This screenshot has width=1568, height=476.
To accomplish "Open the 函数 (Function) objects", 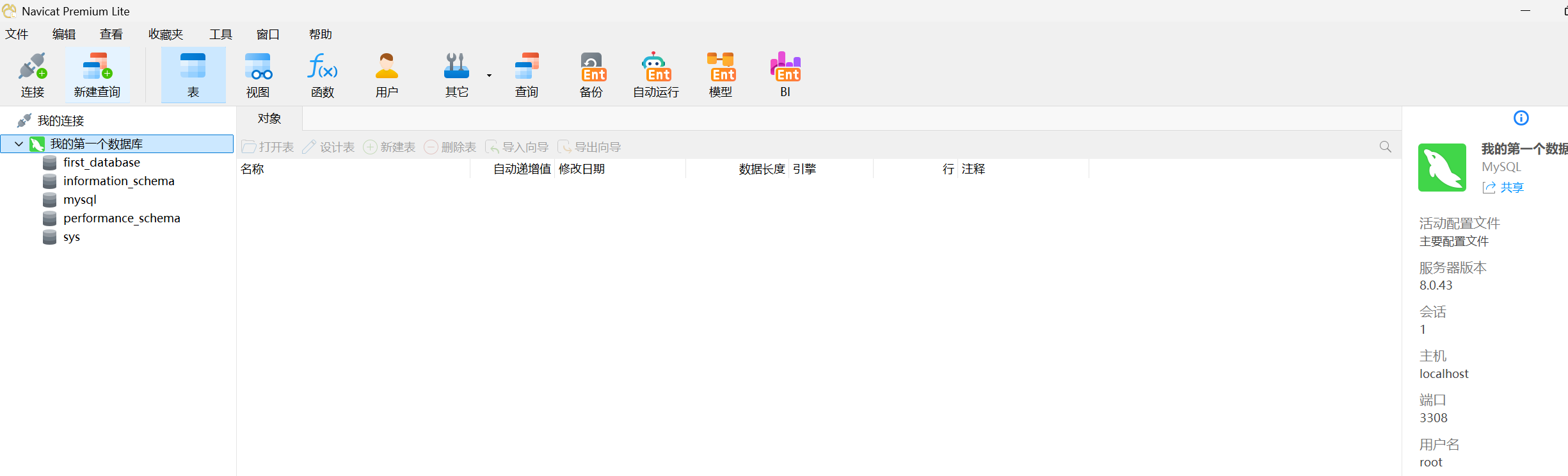I will [x=323, y=75].
